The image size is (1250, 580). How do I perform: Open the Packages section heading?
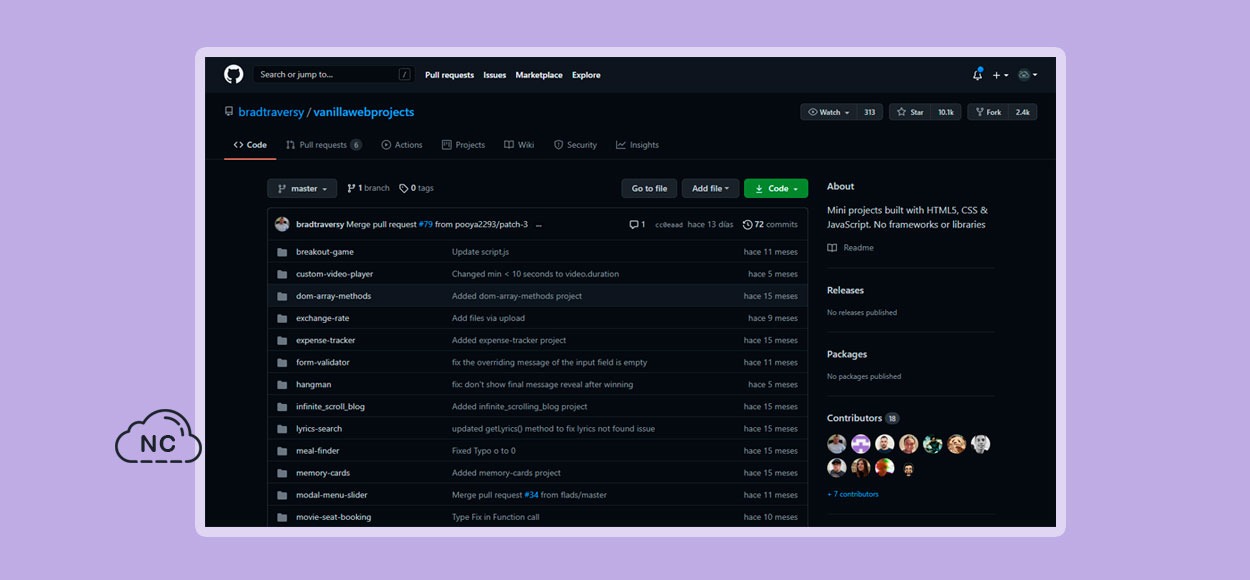847,354
